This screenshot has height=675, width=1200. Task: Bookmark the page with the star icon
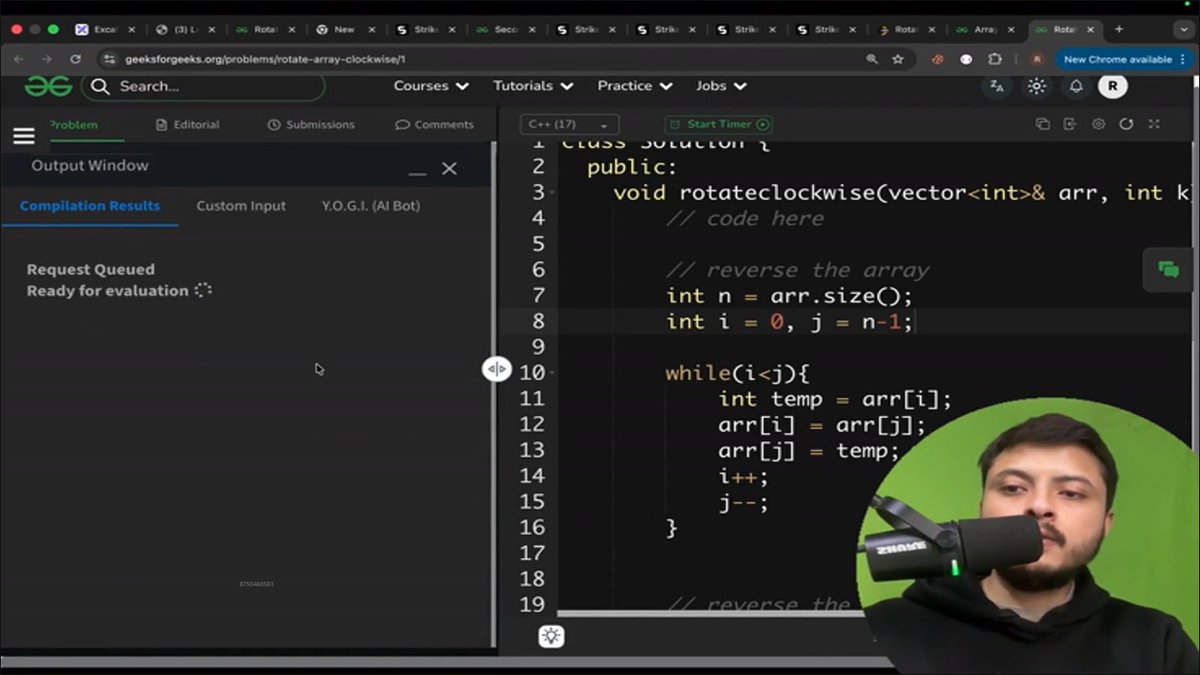(x=895, y=59)
